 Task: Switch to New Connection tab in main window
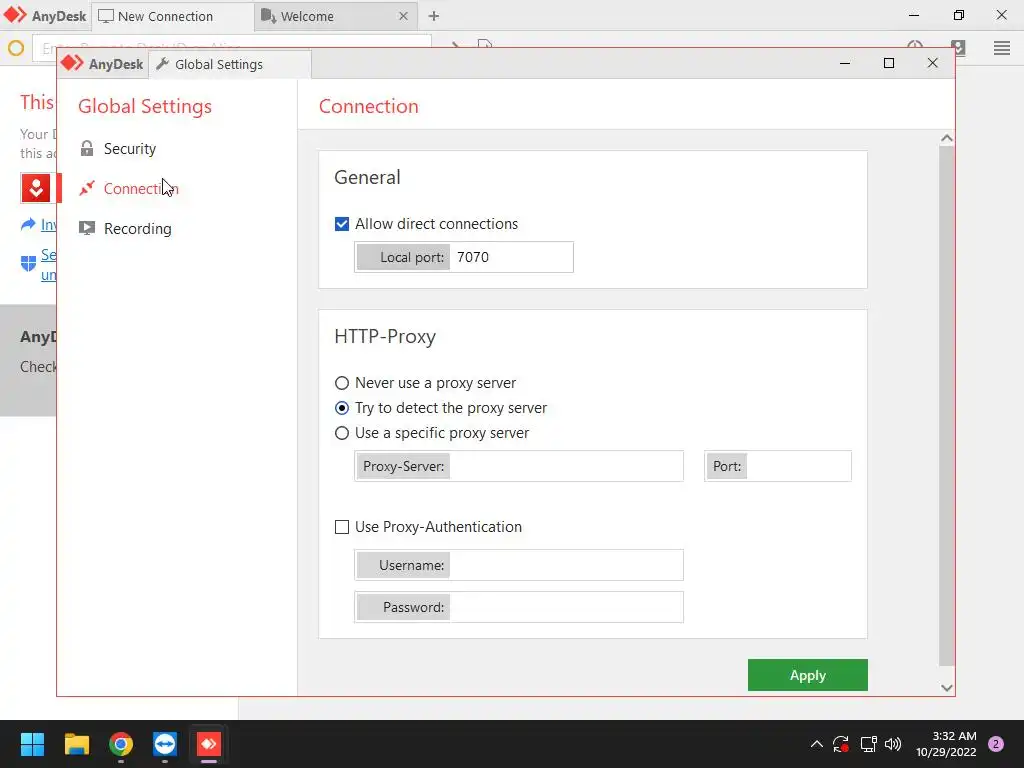(172, 16)
